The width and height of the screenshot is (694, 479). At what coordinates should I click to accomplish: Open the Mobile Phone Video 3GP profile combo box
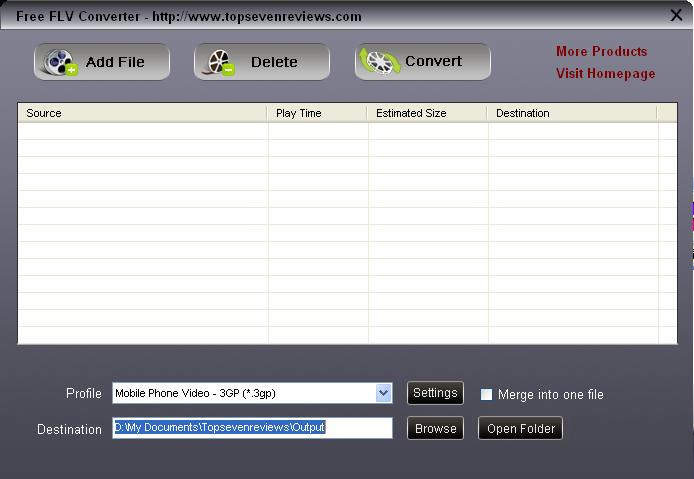click(x=252, y=393)
